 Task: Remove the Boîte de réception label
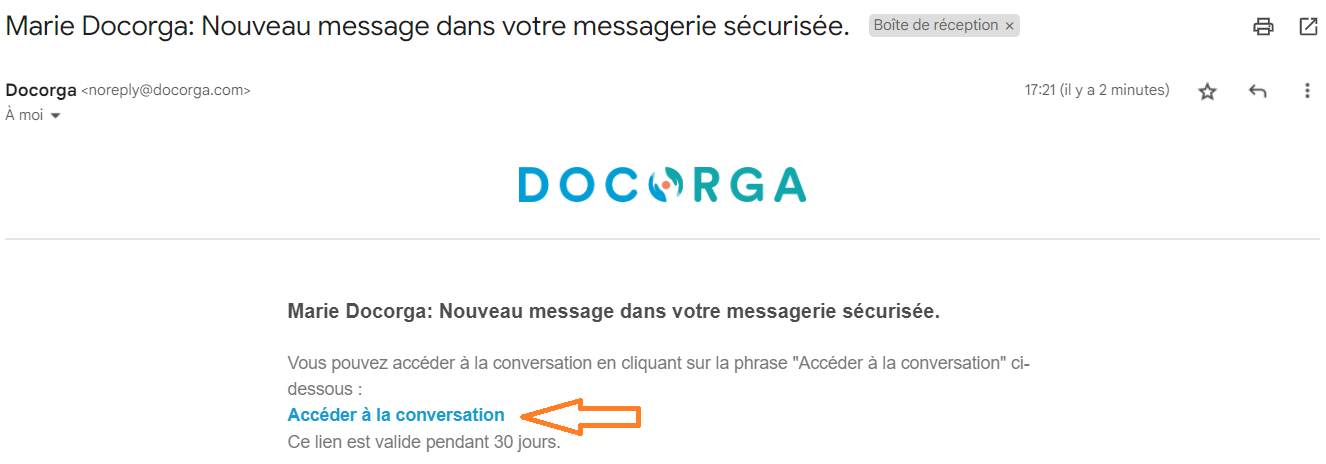pyautogui.click(x=1009, y=26)
